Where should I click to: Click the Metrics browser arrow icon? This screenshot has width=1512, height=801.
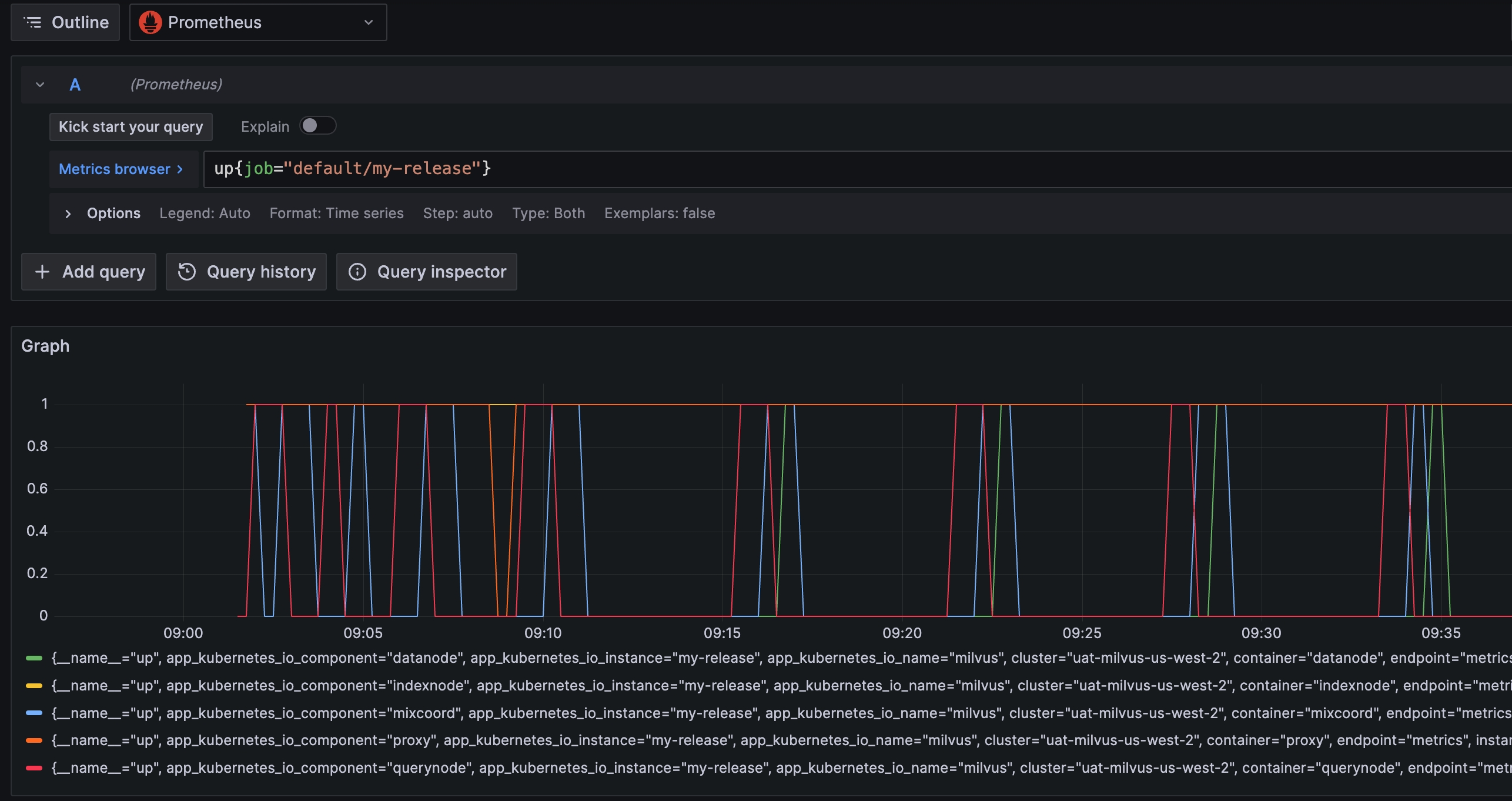pyautogui.click(x=180, y=169)
